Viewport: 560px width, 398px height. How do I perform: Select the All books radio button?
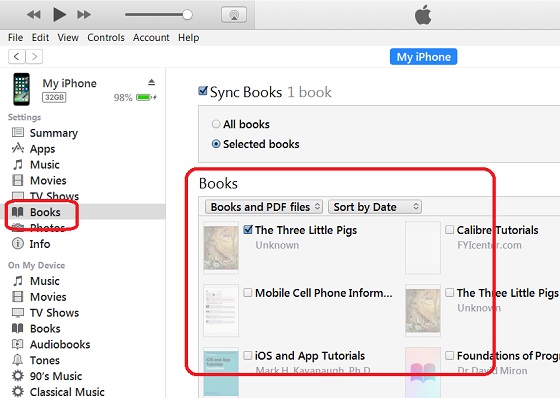click(216, 124)
